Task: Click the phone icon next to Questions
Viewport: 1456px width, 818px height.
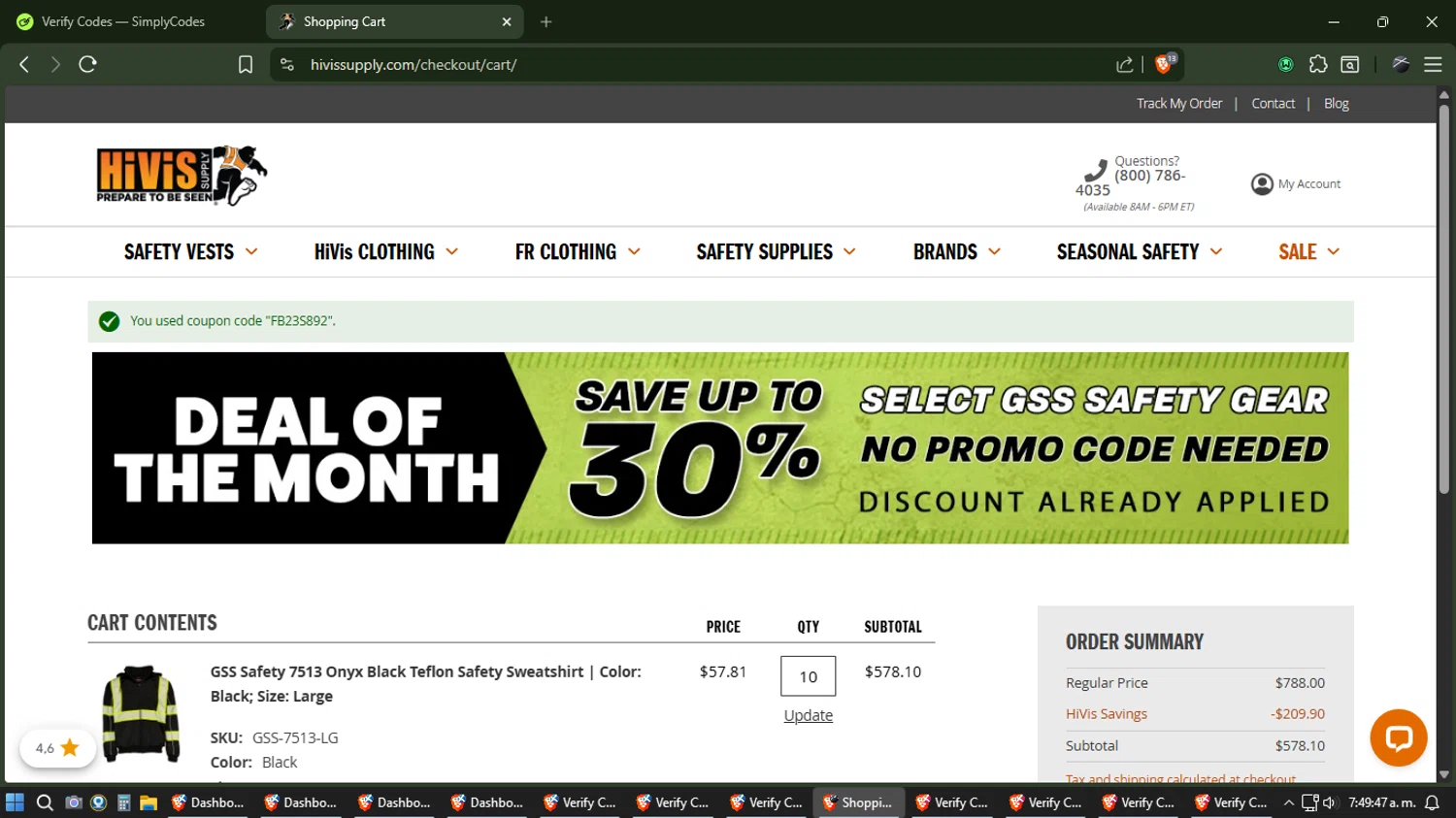Action: pyautogui.click(x=1096, y=170)
